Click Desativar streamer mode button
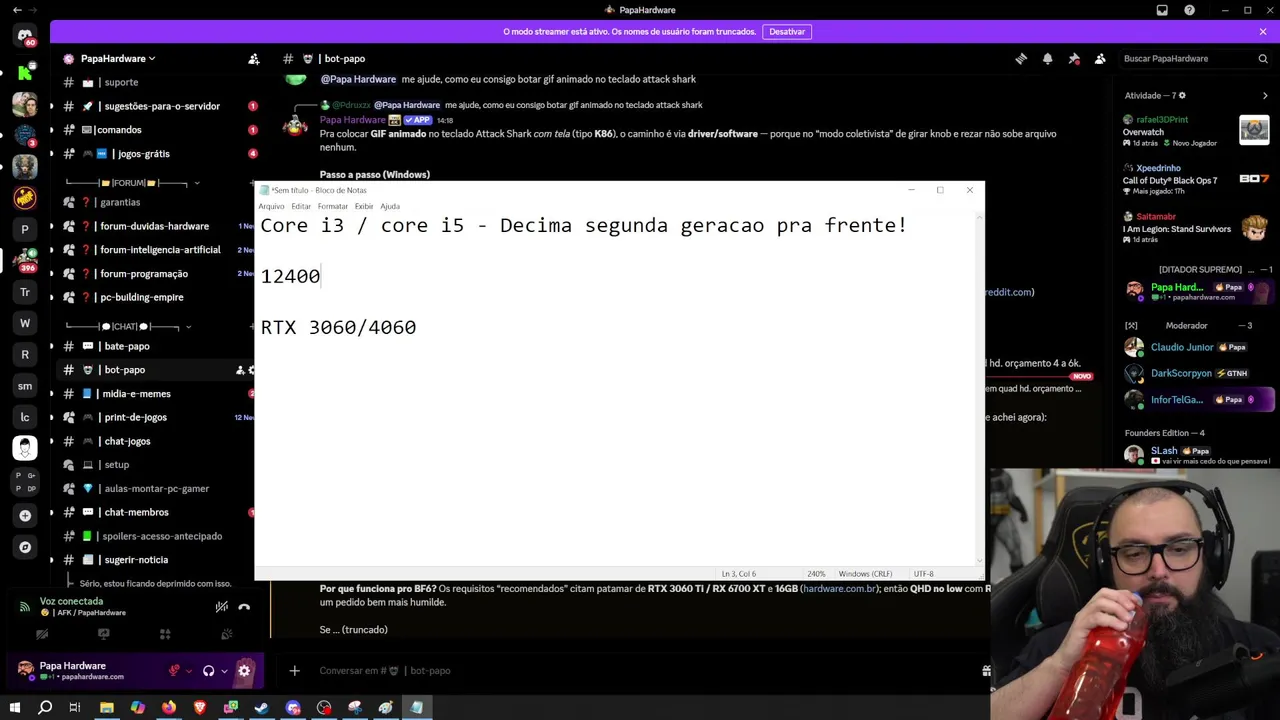The height and width of the screenshot is (720, 1280). coord(787,32)
